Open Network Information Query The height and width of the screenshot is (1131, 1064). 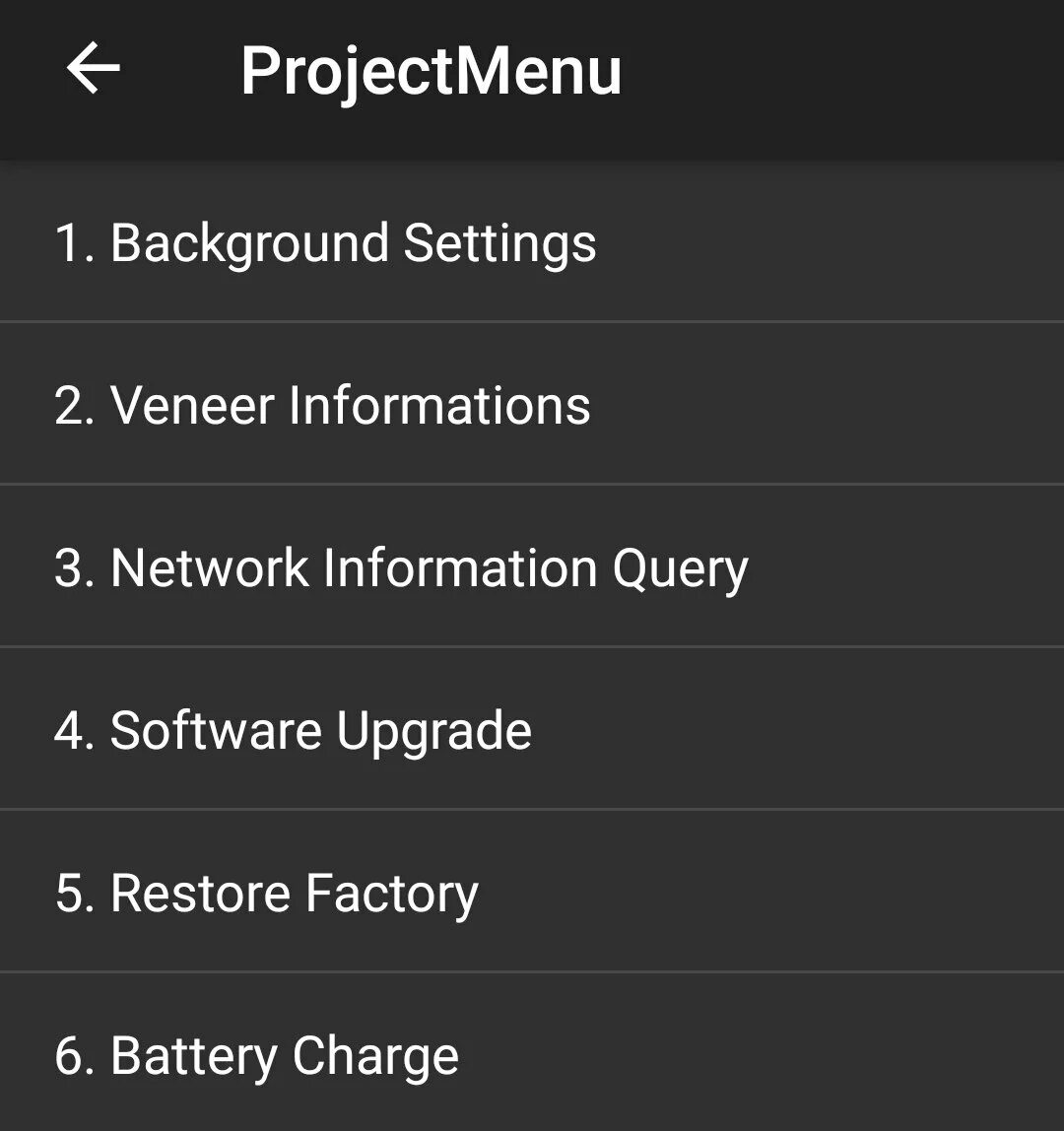tap(532, 566)
